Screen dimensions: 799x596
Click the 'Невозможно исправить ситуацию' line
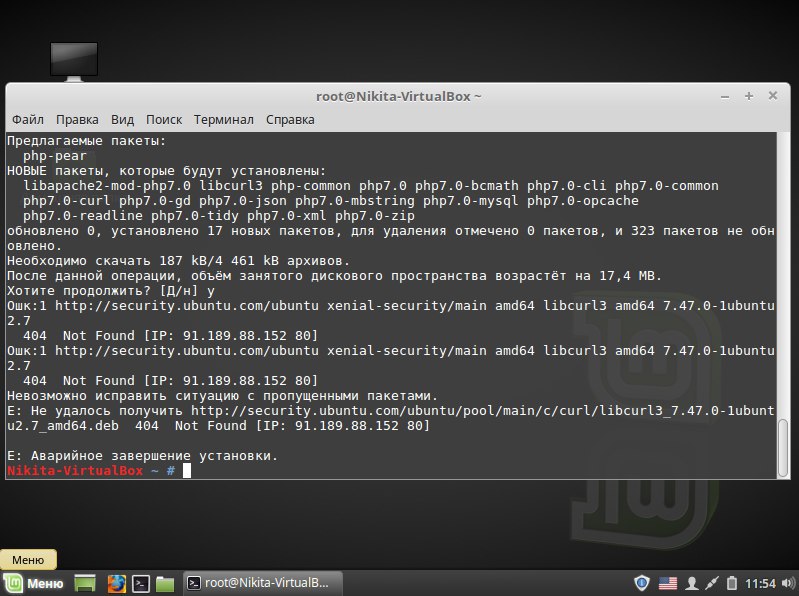click(x=222, y=396)
